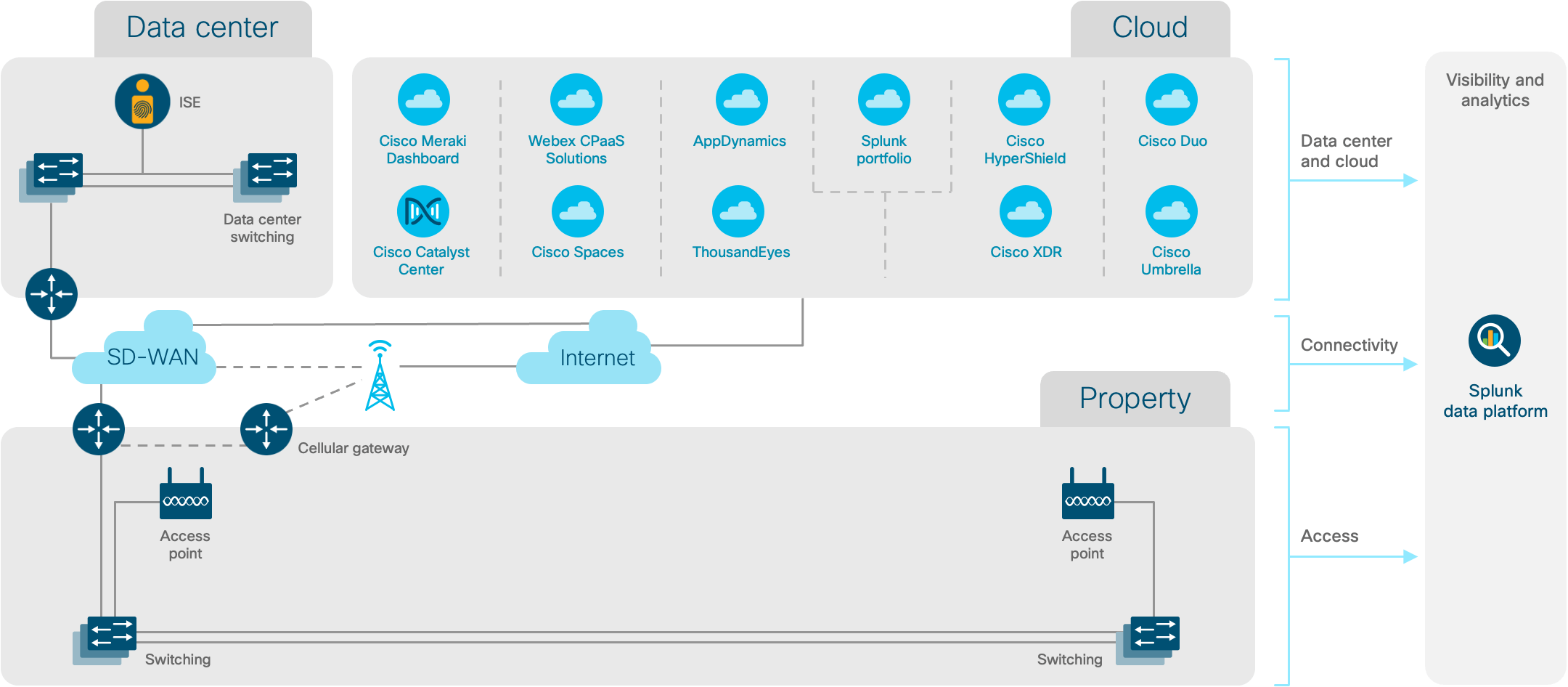Click the ThousandEyes text label
This screenshot has height=687, width=1568.
click(x=741, y=252)
